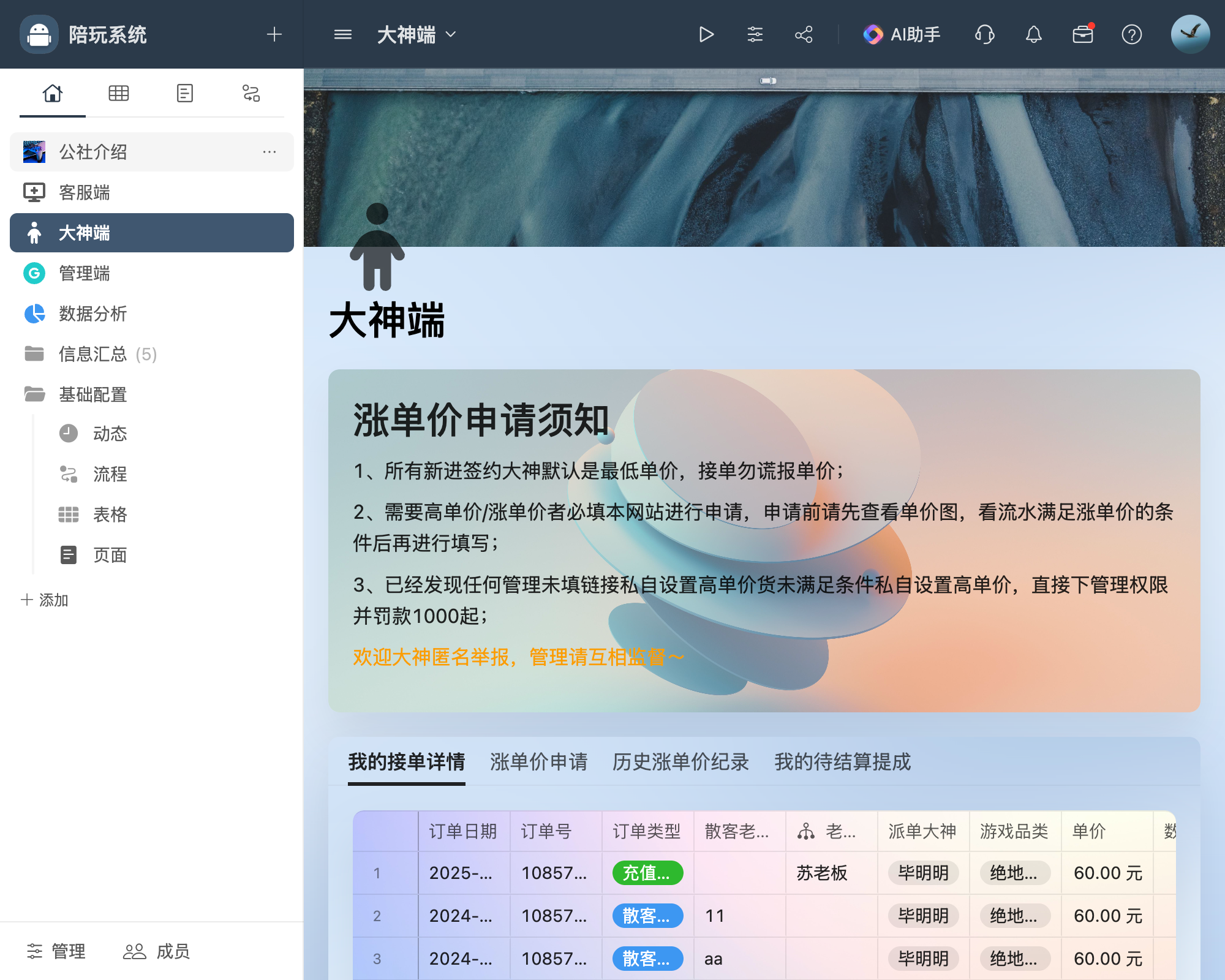Open the 历史涨单价纪录 tab
1225x980 pixels.
point(680,763)
